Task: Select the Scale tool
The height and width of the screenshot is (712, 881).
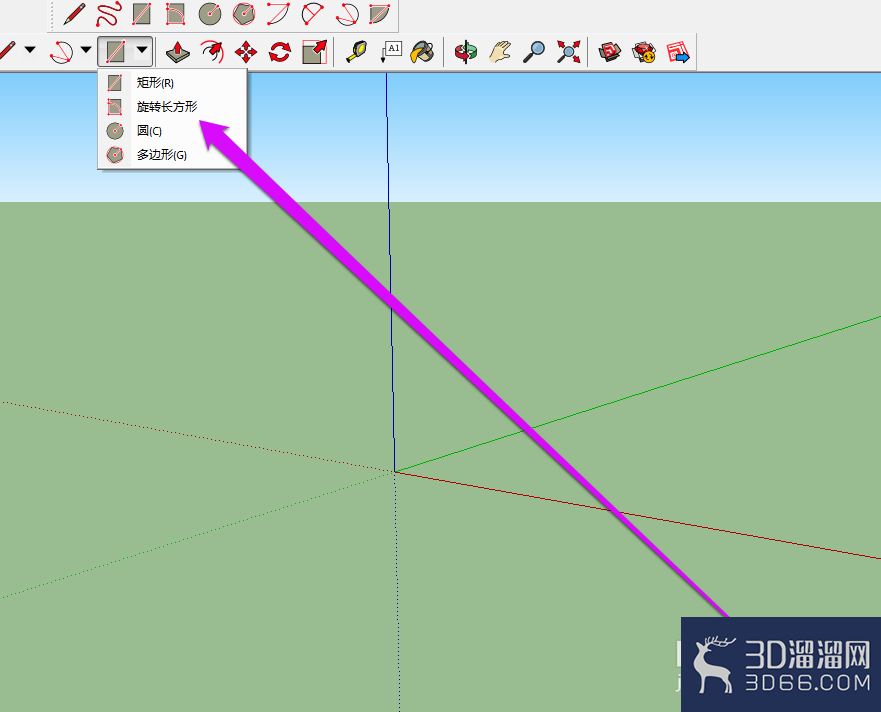Action: point(314,52)
